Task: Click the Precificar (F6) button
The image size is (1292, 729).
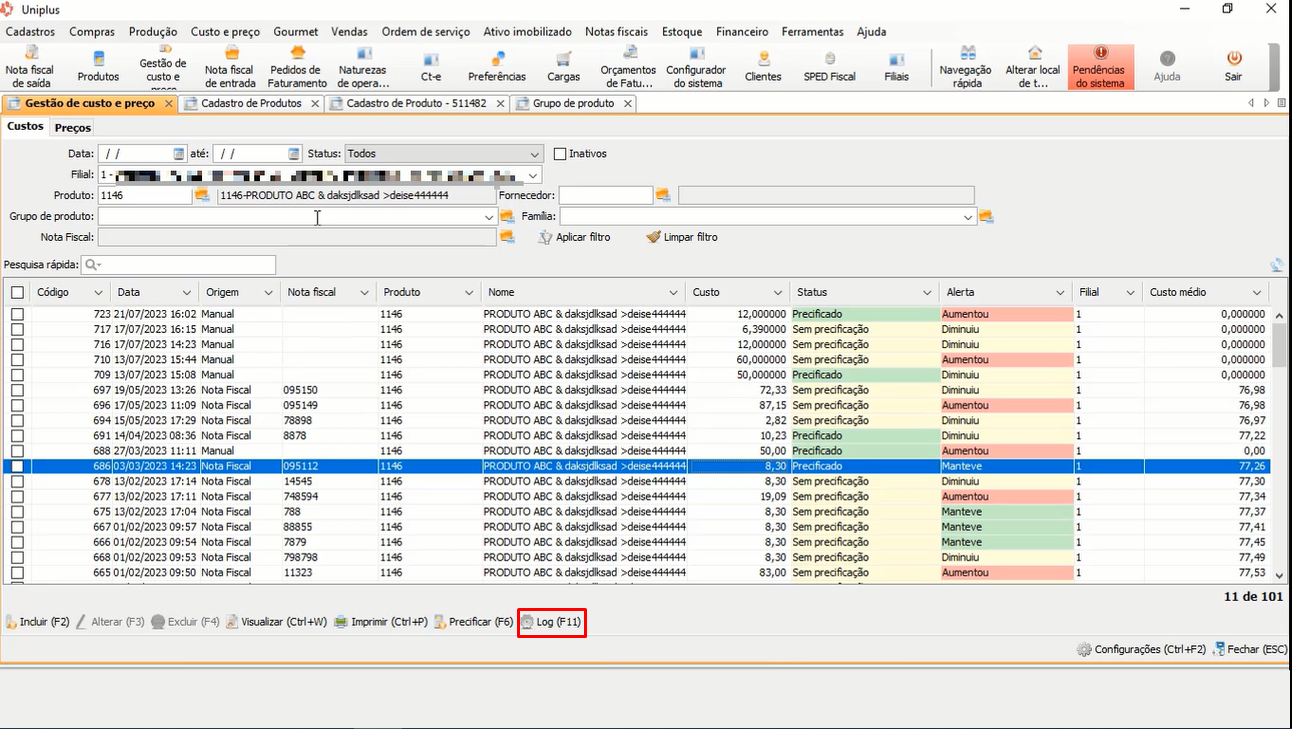Action: click(x=473, y=622)
